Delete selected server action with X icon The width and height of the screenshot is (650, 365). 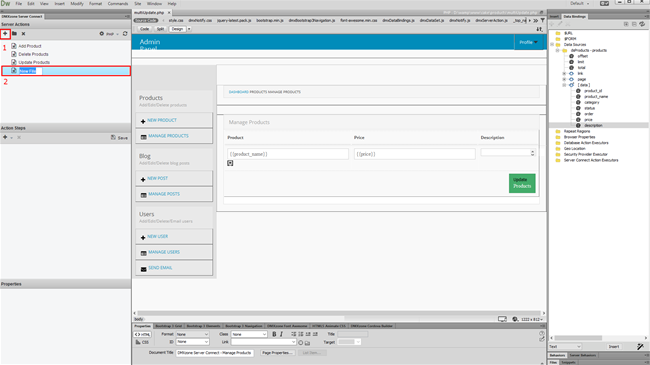coord(23,34)
